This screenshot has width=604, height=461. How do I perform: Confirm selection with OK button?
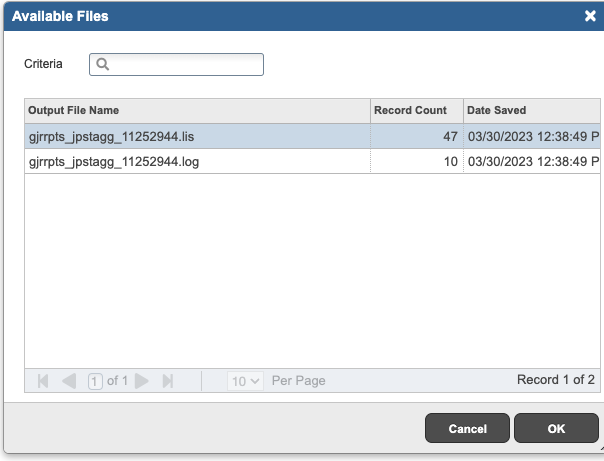[x=556, y=429]
